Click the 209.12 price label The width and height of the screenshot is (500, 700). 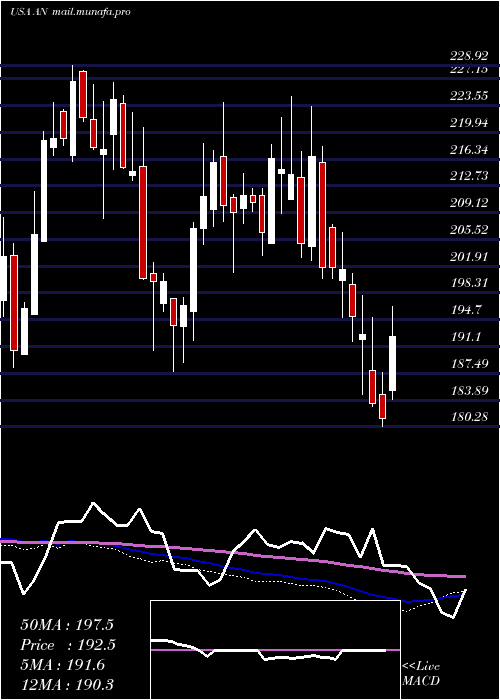[x=469, y=203]
